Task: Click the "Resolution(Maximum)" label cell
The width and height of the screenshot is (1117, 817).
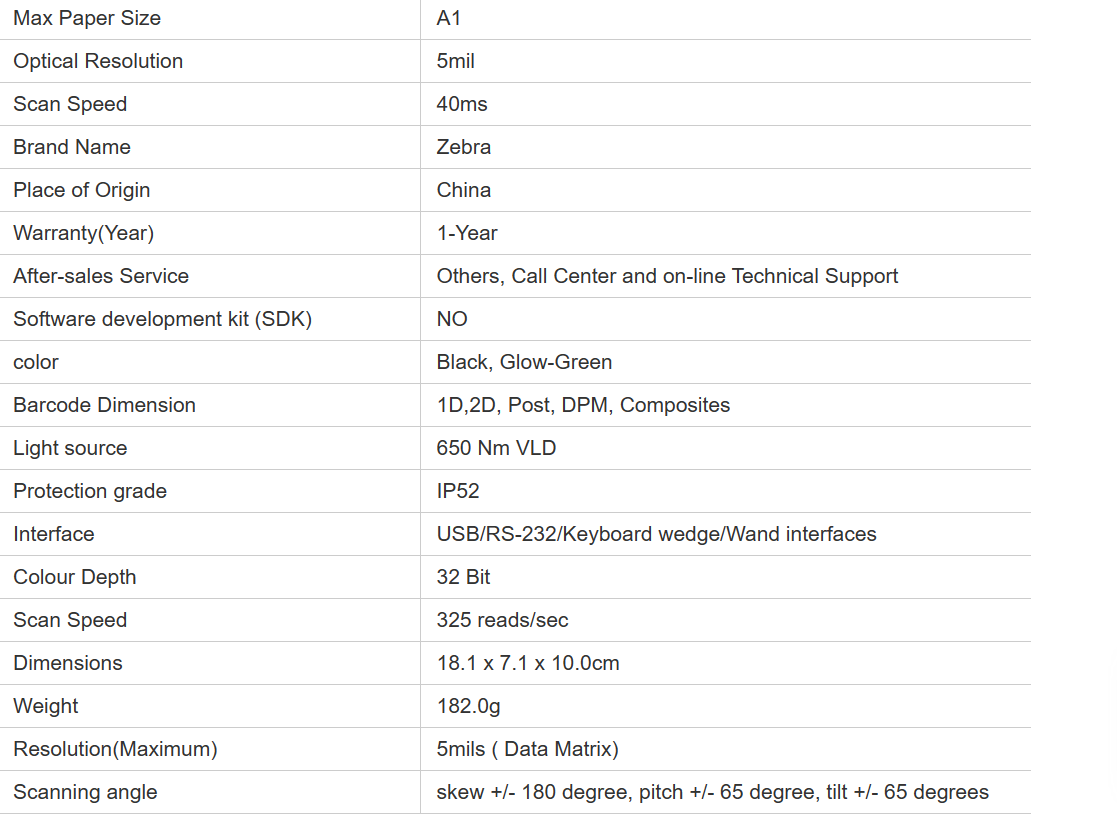Action: pyautogui.click(x=115, y=749)
